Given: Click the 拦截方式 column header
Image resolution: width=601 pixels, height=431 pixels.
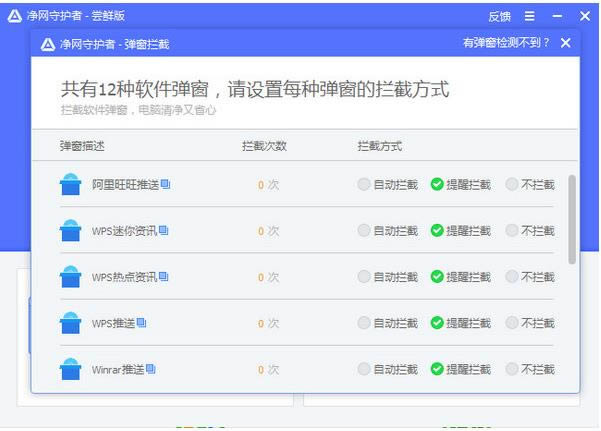Looking at the screenshot, I should [380, 146].
